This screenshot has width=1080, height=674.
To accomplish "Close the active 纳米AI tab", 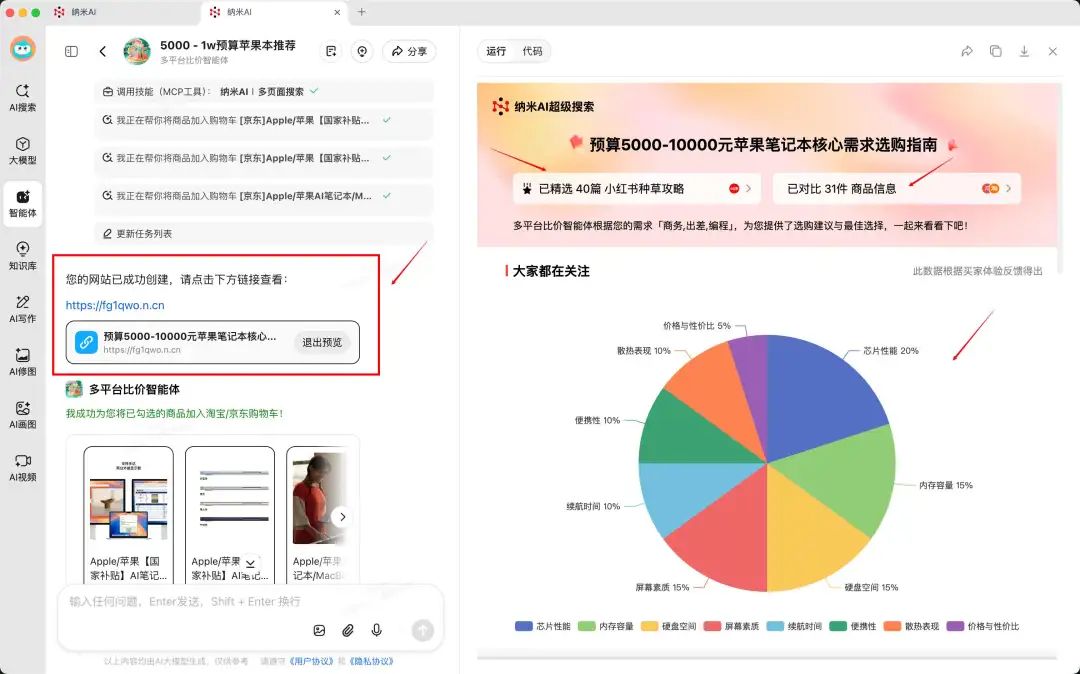I will click(x=337, y=12).
